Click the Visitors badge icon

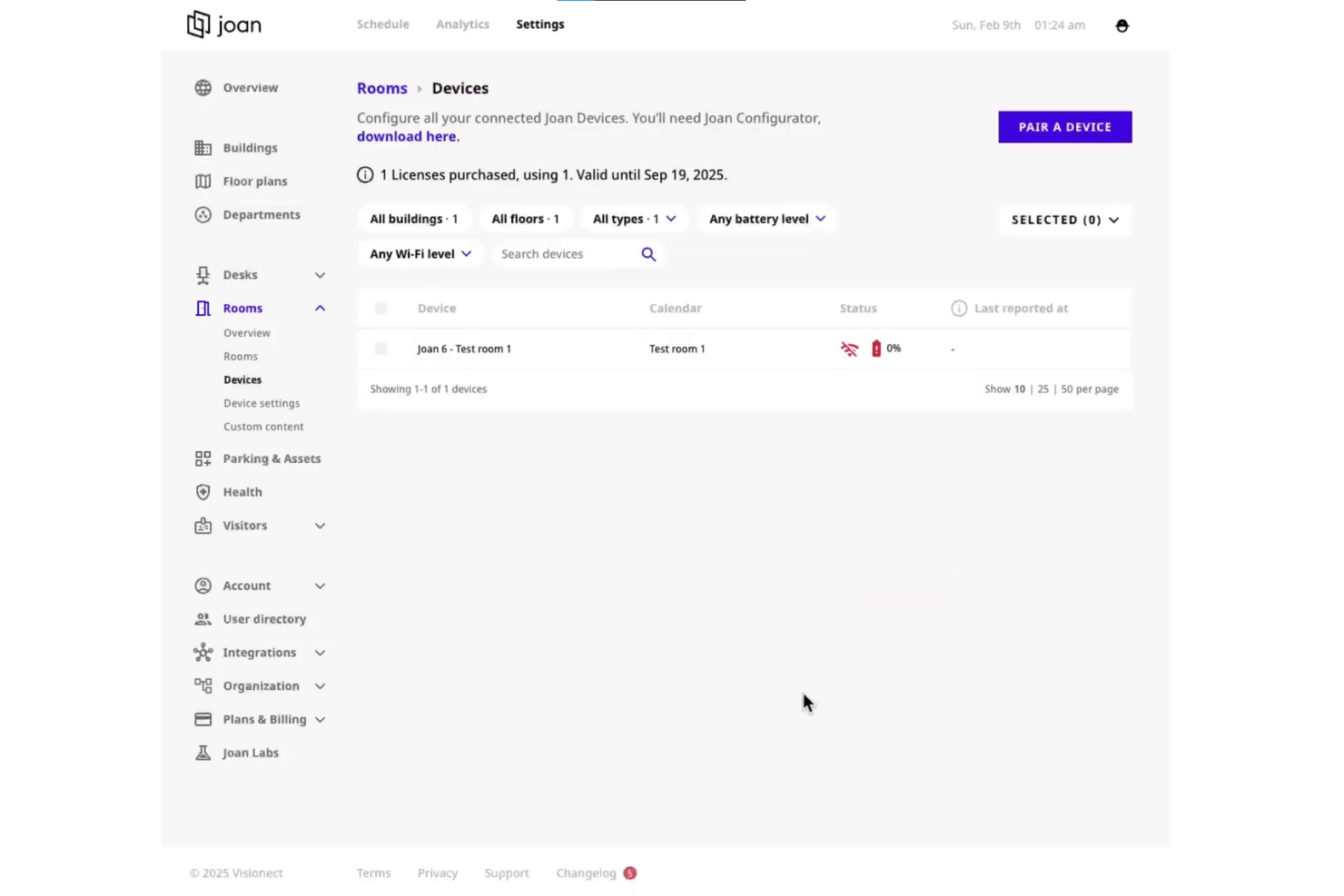[x=203, y=526]
